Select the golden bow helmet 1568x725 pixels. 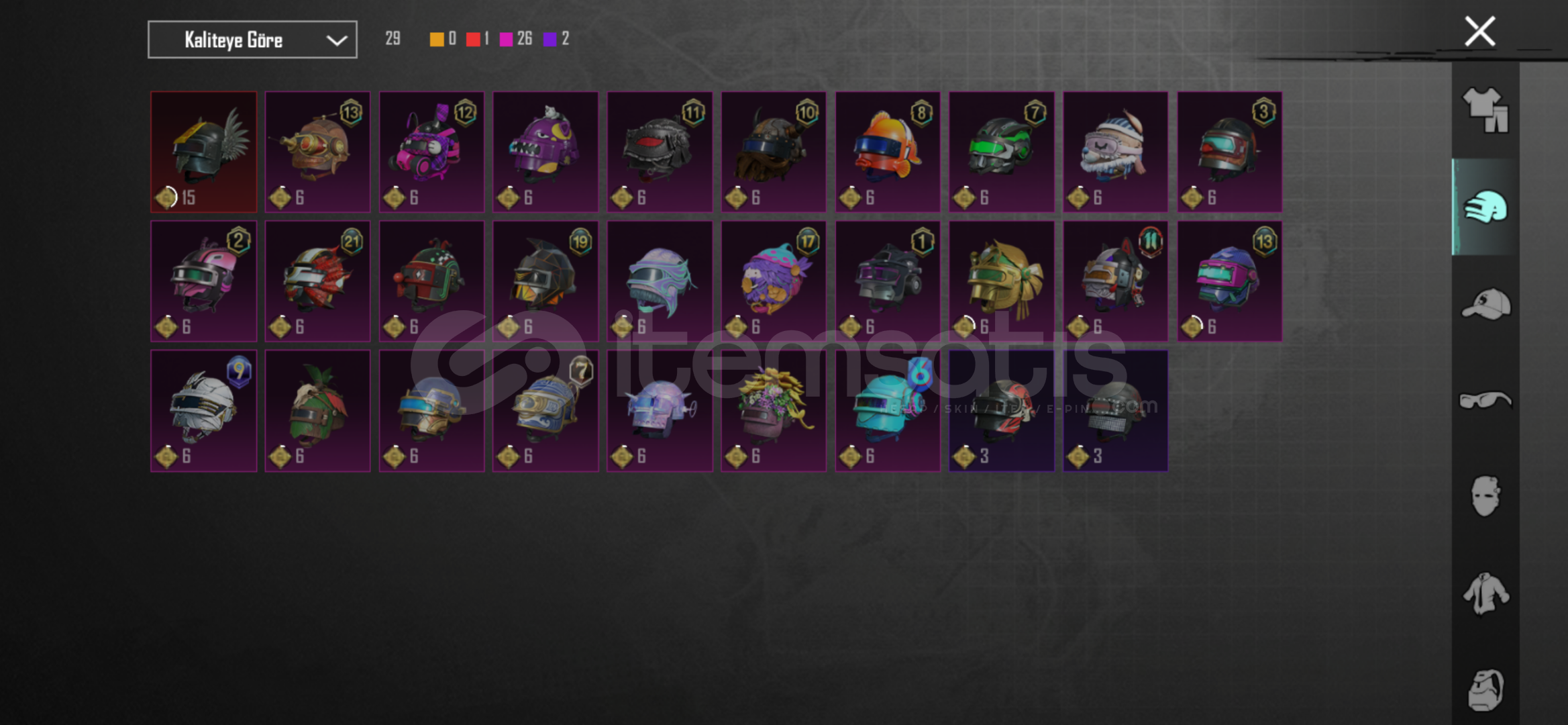(x=1002, y=281)
